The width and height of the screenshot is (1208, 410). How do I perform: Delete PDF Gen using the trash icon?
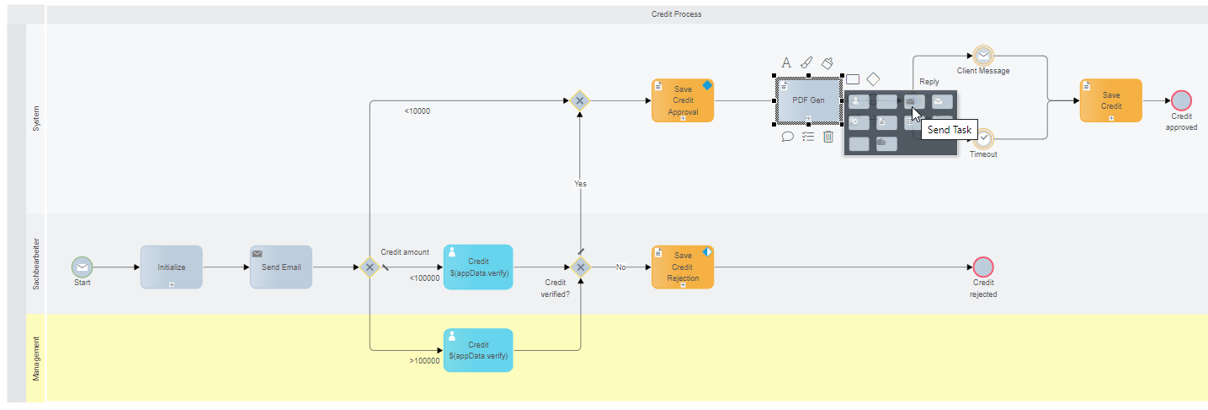click(828, 137)
